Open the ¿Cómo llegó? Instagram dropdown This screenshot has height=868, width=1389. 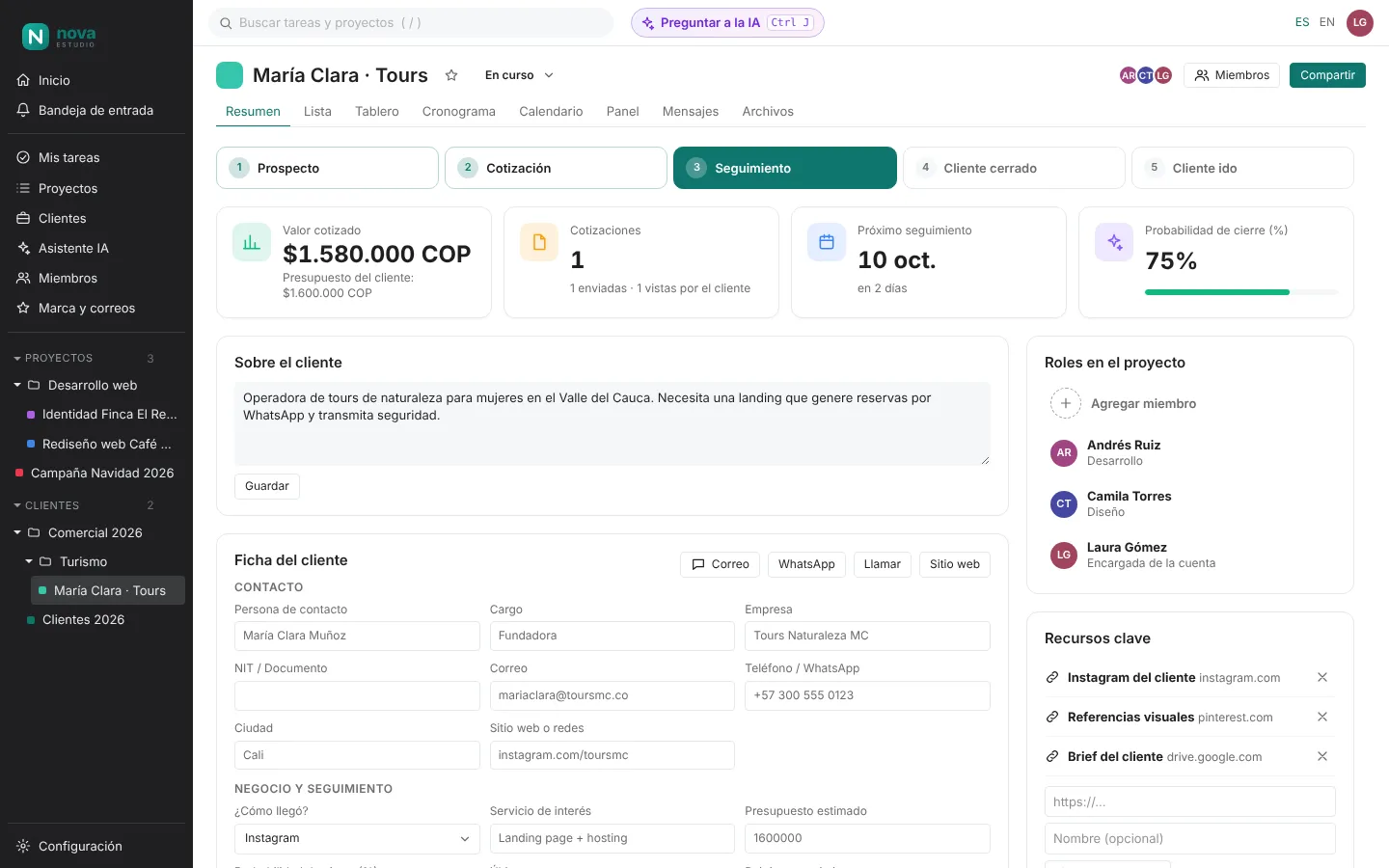[357, 839]
